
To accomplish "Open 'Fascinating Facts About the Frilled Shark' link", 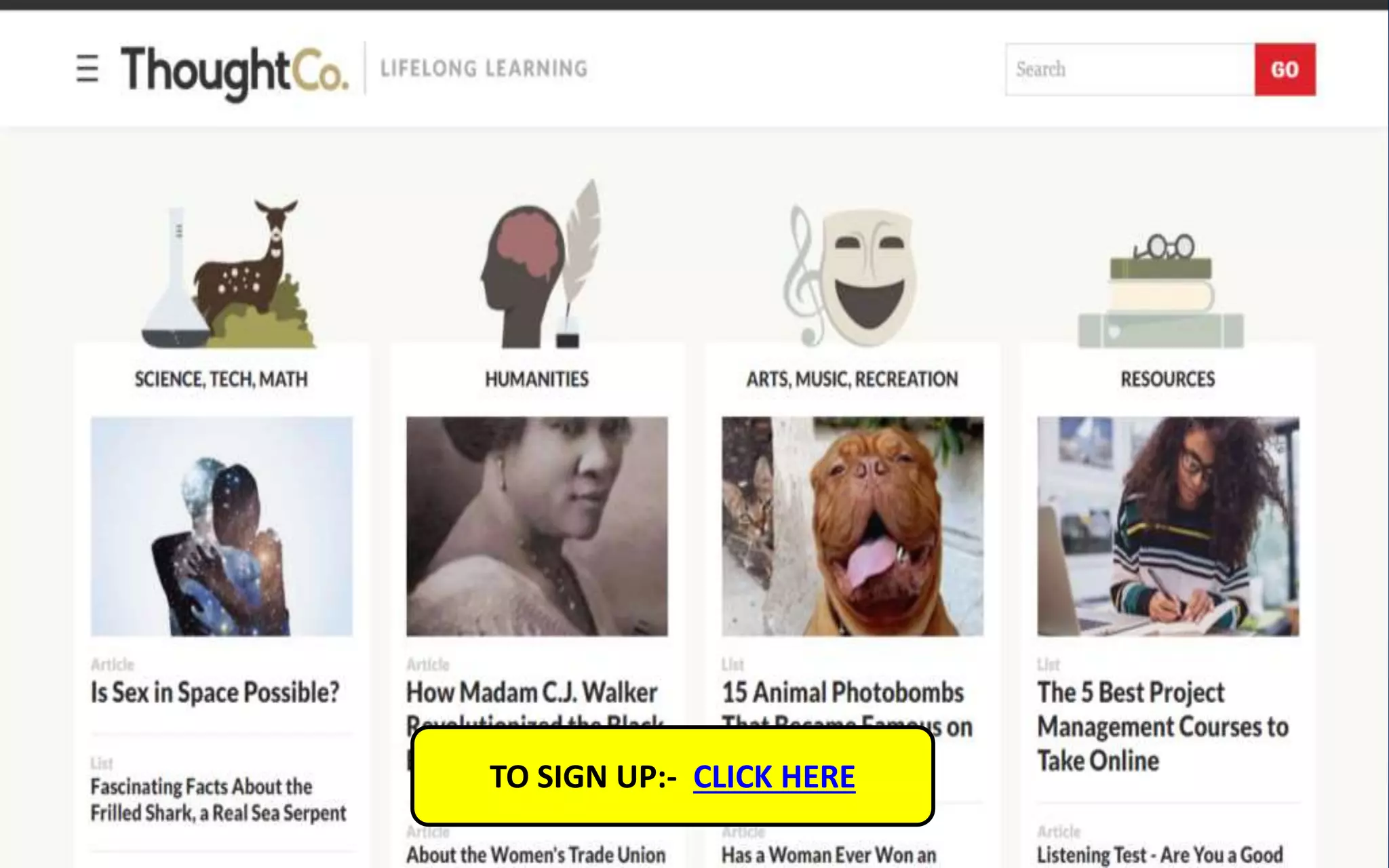I will [218, 800].
